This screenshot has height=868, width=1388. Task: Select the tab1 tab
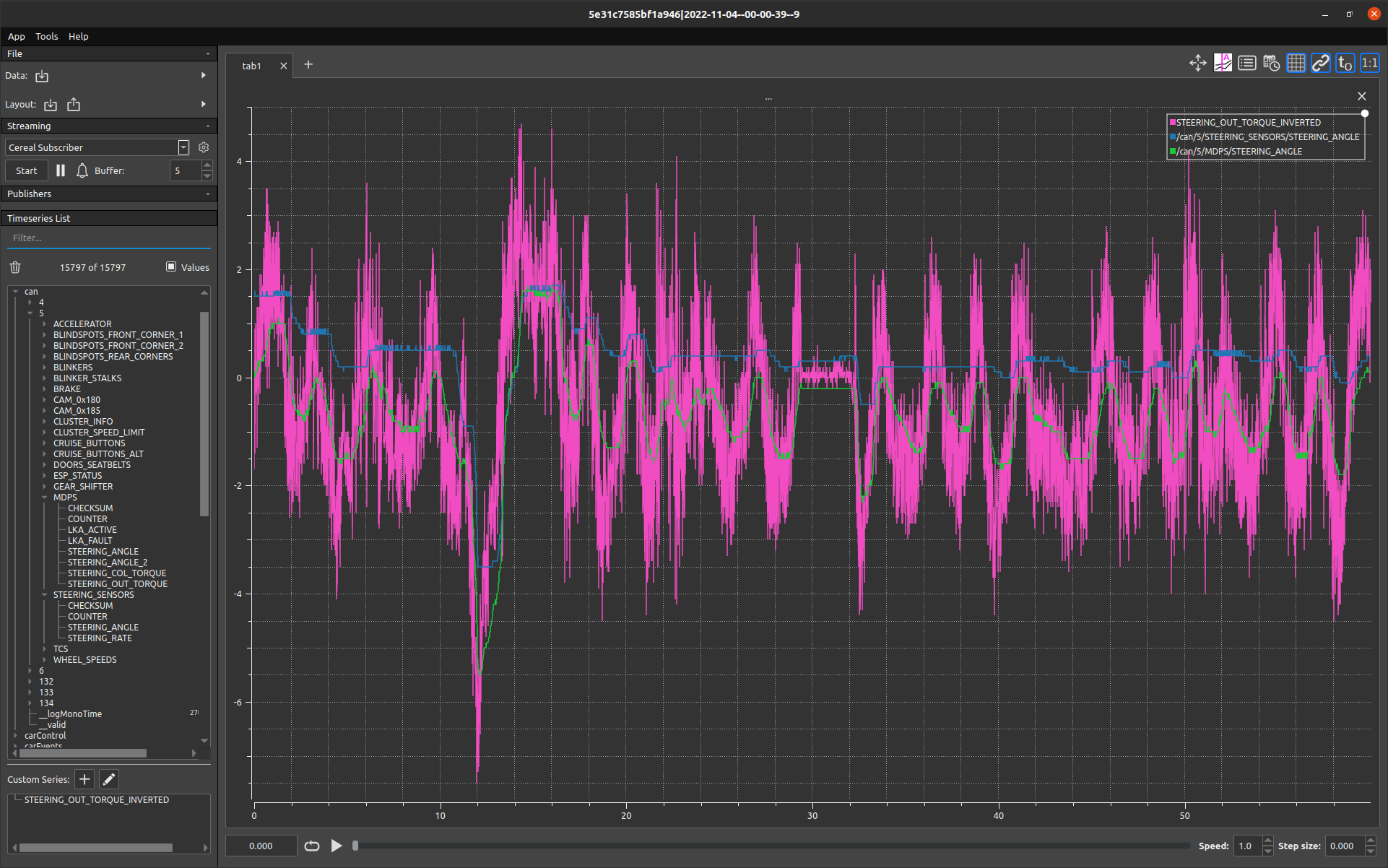(x=251, y=66)
